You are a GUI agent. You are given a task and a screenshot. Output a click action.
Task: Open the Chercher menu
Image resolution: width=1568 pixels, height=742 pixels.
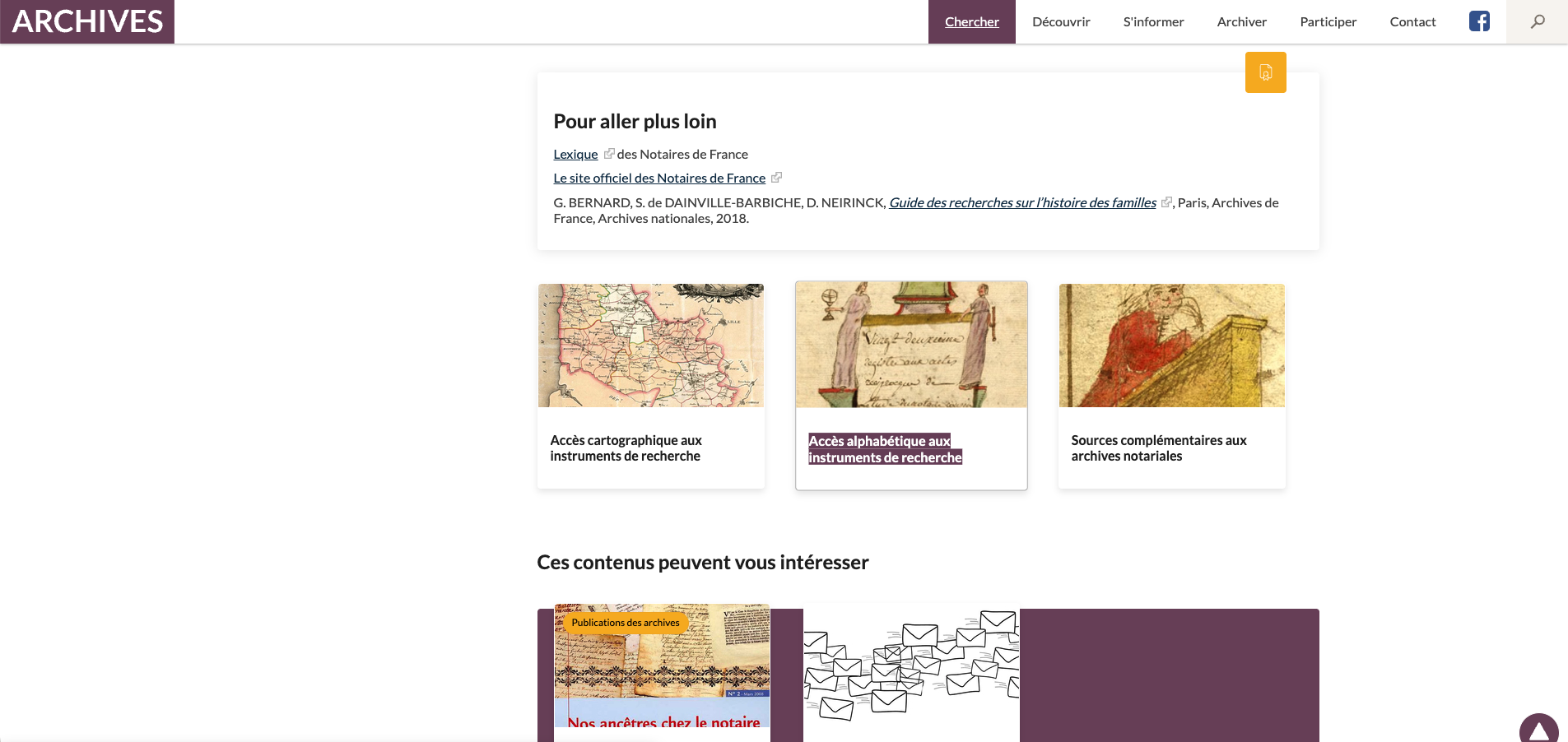(x=972, y=21)
